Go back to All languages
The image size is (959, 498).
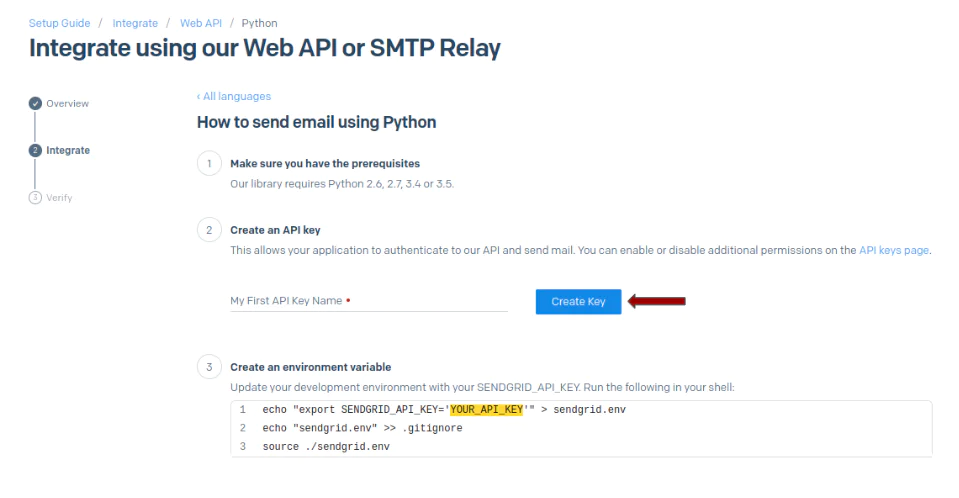coord(234,96)
